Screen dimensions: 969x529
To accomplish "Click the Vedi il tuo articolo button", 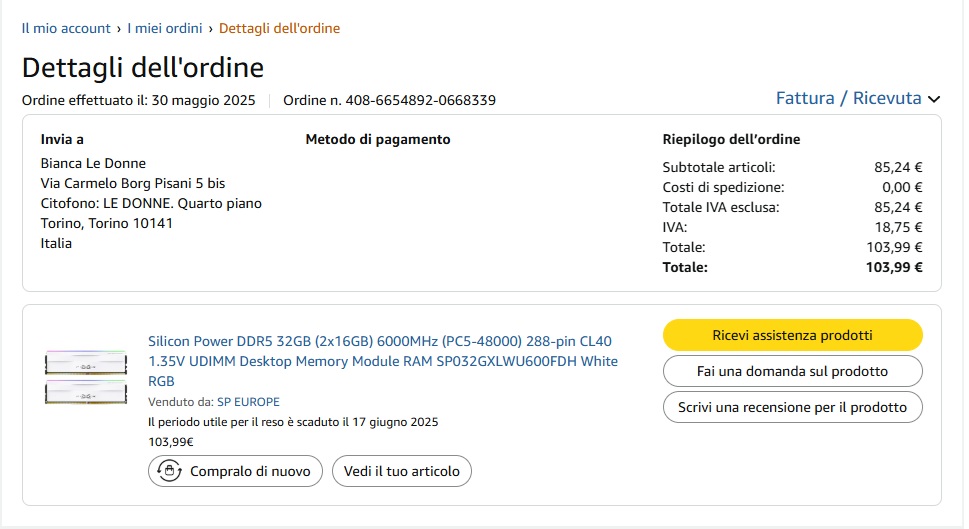I will [401, 471].
